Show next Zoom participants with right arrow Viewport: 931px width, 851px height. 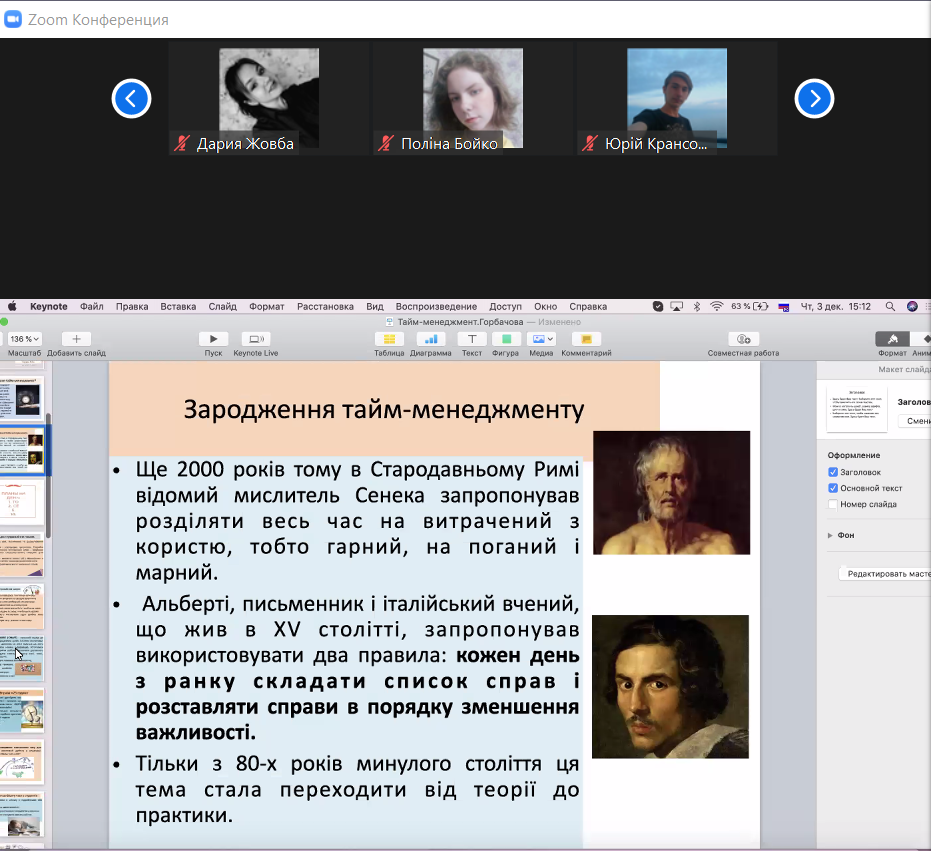click(x=814, y=99)
